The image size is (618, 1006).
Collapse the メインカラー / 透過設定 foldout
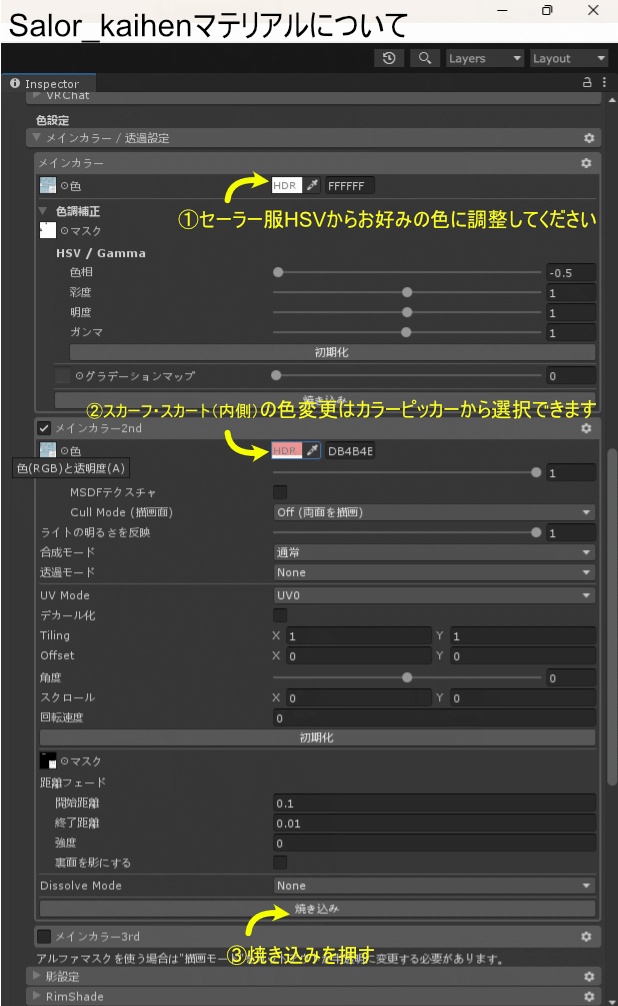(37, 137)
